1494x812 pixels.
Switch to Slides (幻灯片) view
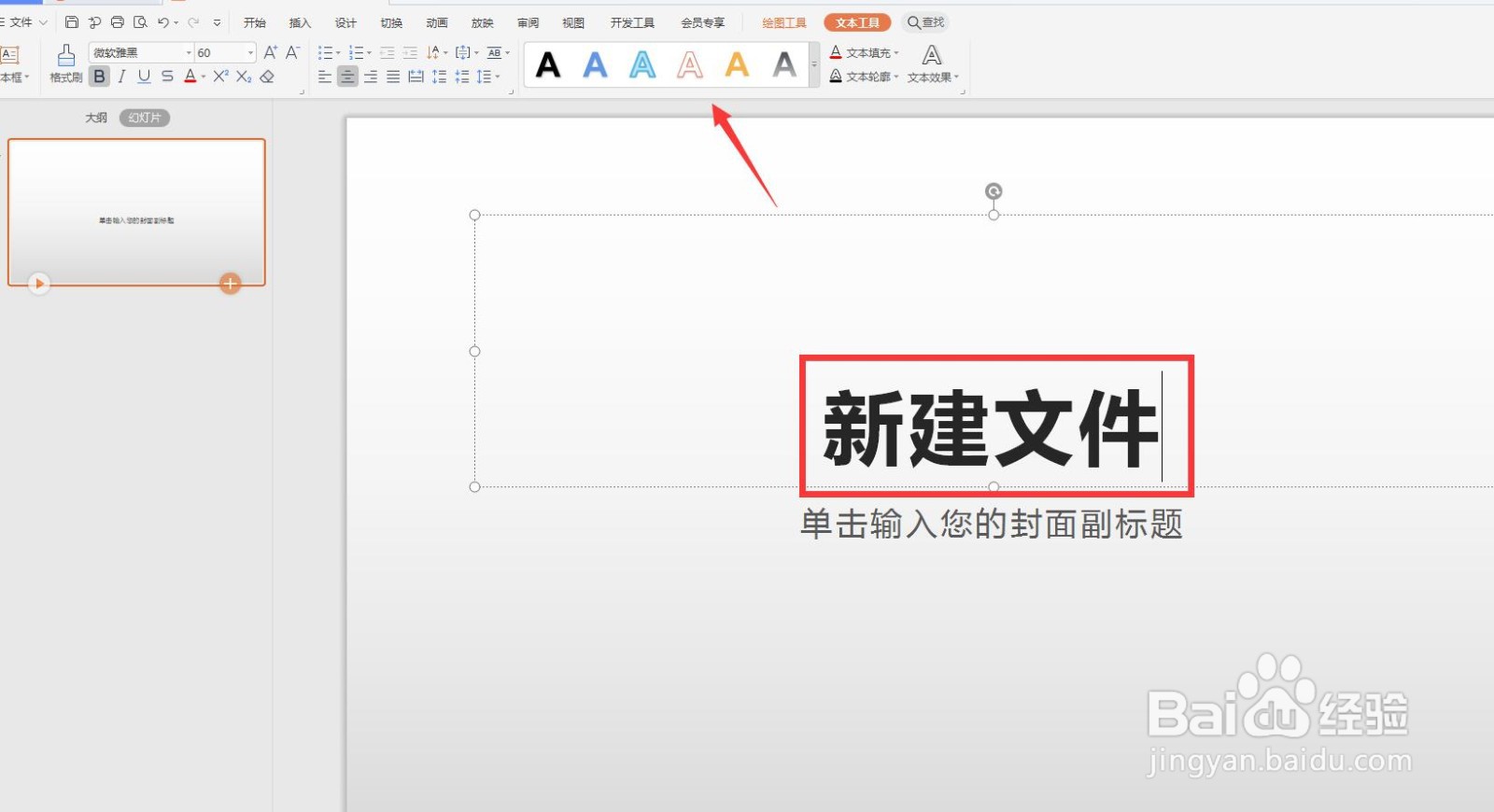tap(145, 118)
